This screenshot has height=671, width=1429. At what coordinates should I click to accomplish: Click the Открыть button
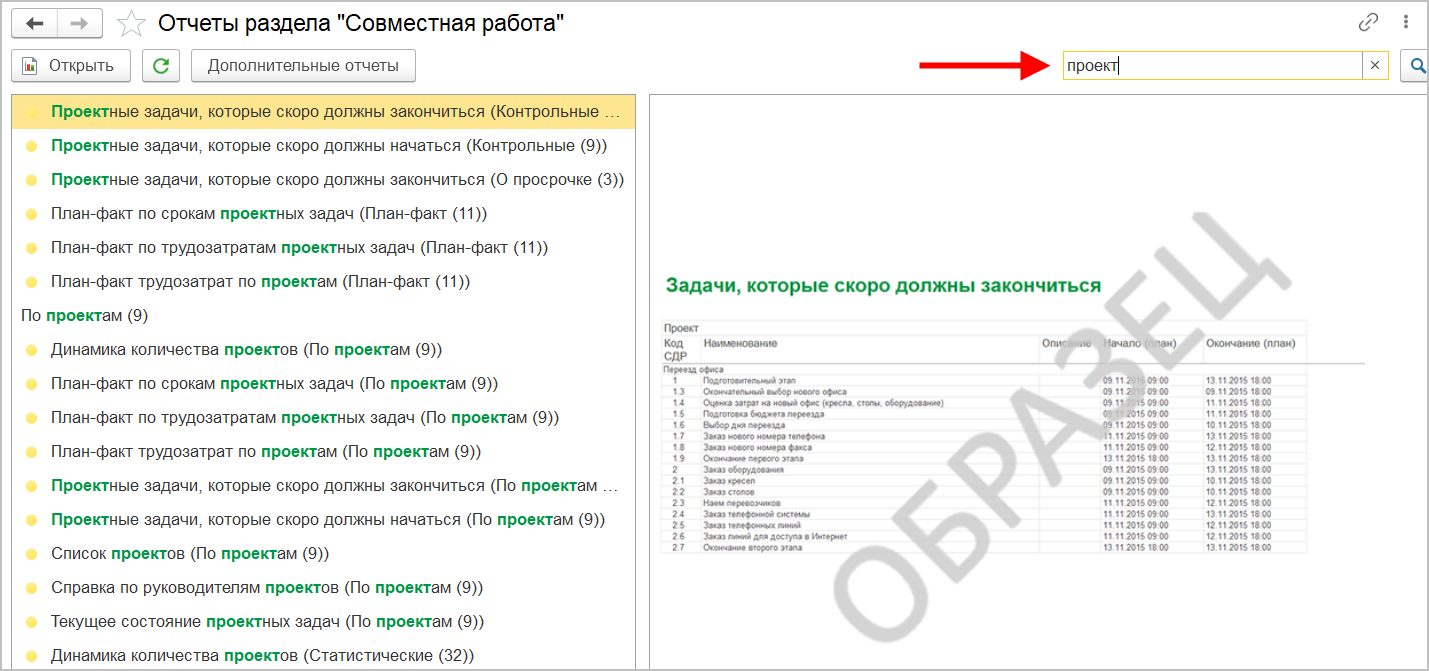point(71,66)
